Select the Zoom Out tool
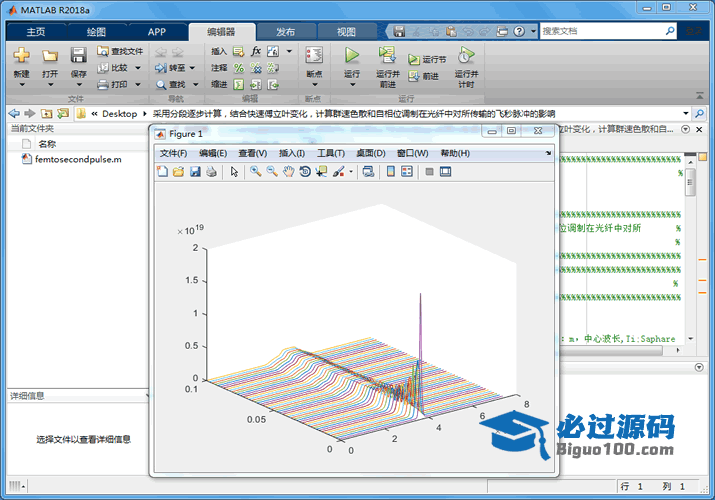715x500 pixels. tap(272, 171)
